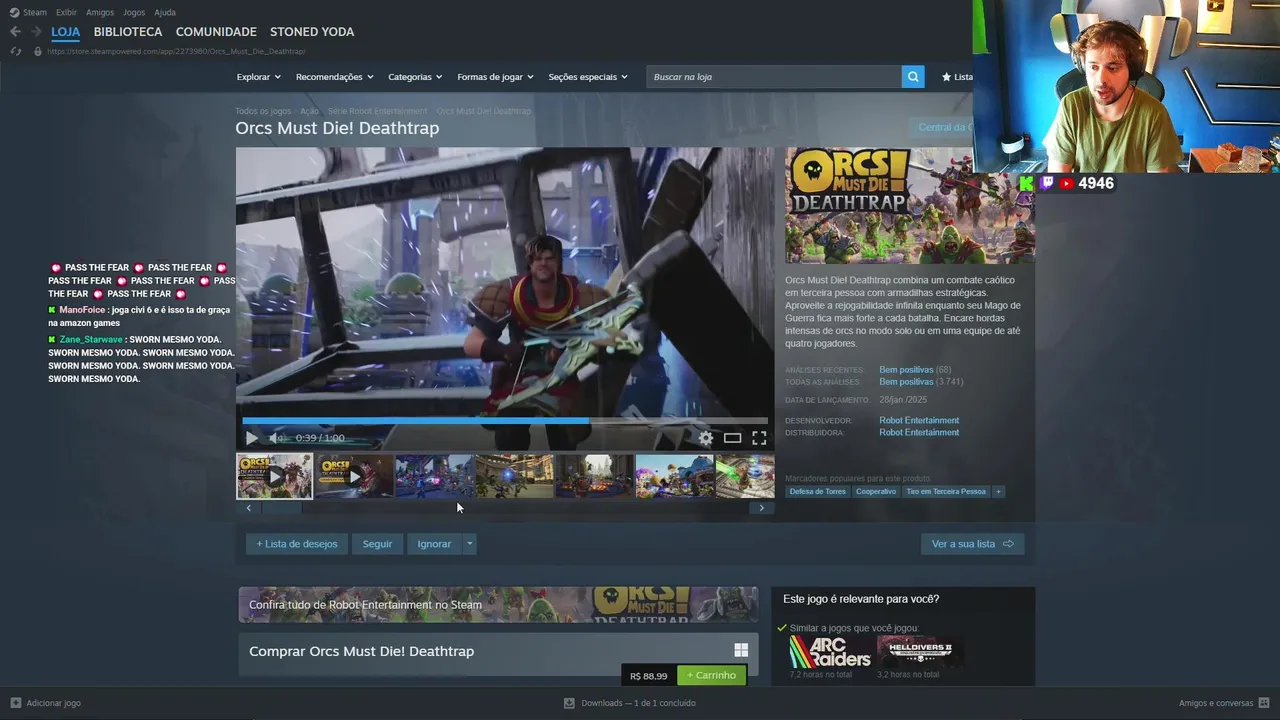Click the forward navigation arrow

[x=36, y=32]
